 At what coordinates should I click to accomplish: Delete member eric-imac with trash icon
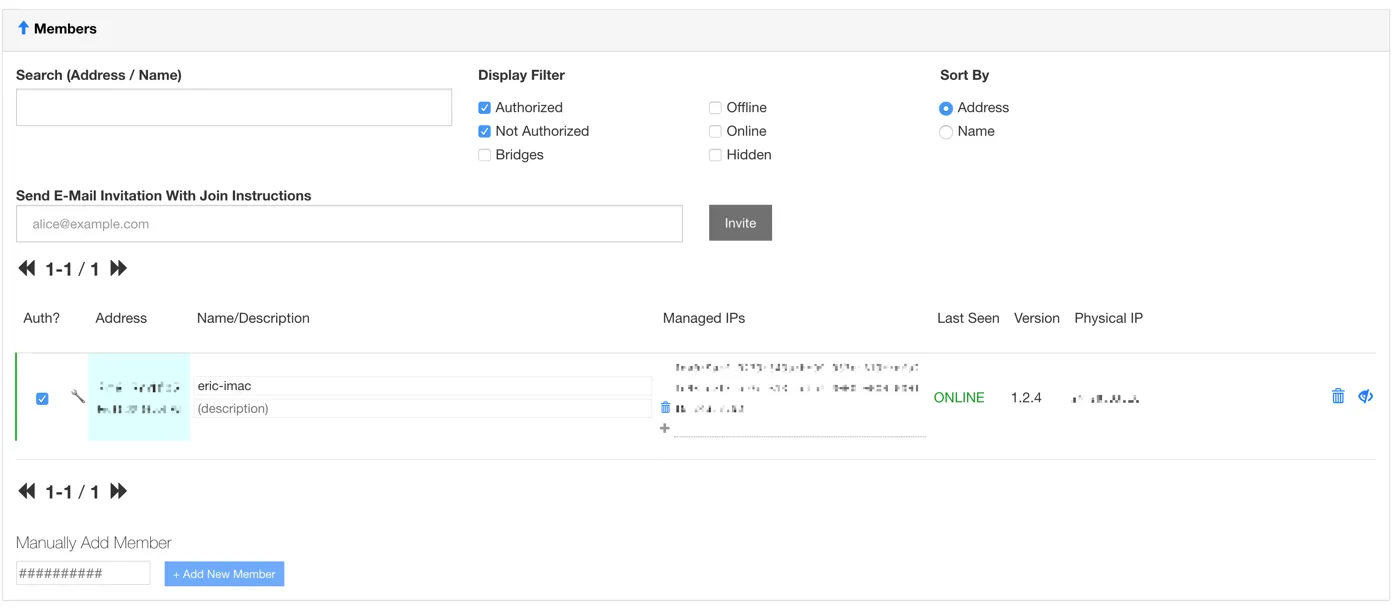pyautogui.click(x=1338, y=396)
